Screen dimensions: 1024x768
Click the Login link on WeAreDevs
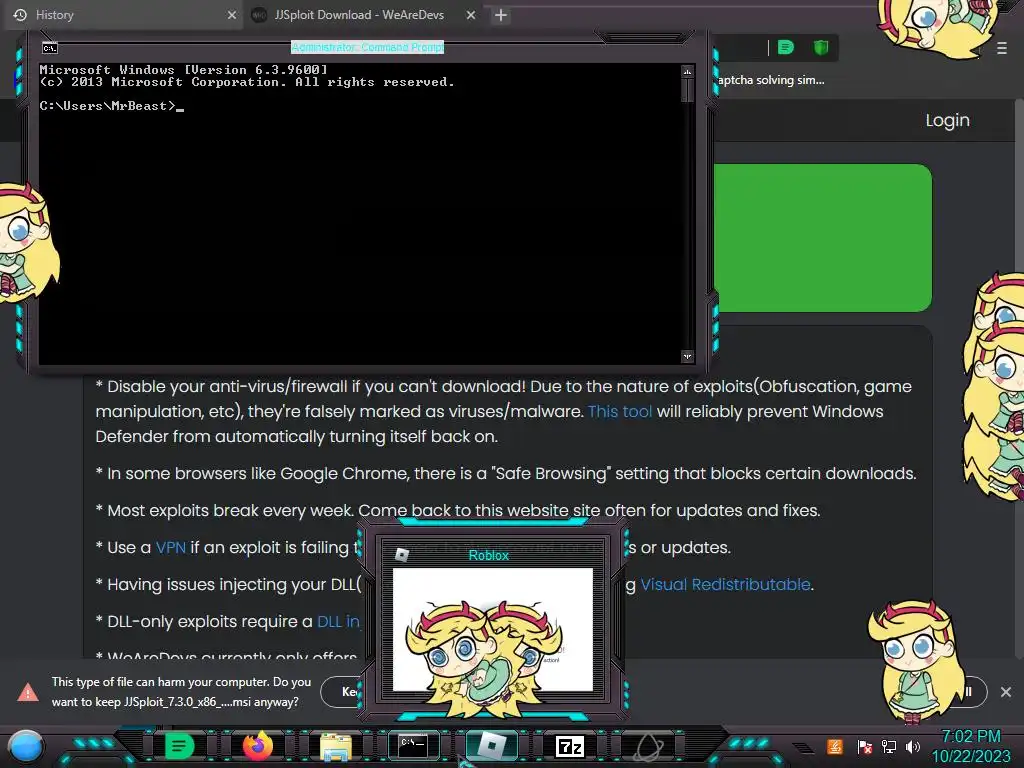pos(947,120)
